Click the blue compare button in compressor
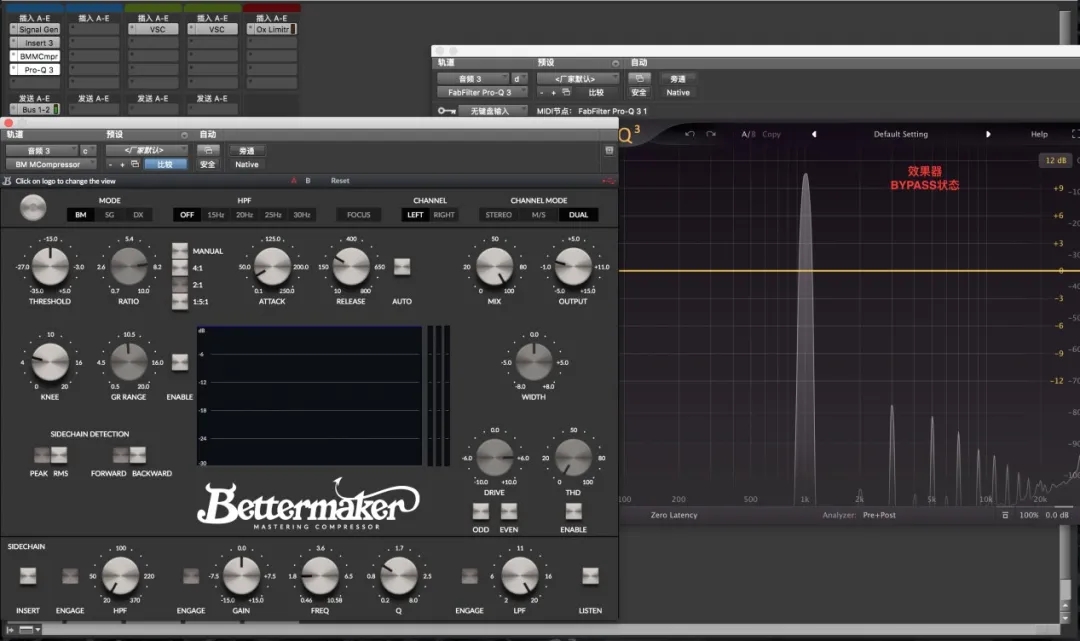 coord(165,165)
